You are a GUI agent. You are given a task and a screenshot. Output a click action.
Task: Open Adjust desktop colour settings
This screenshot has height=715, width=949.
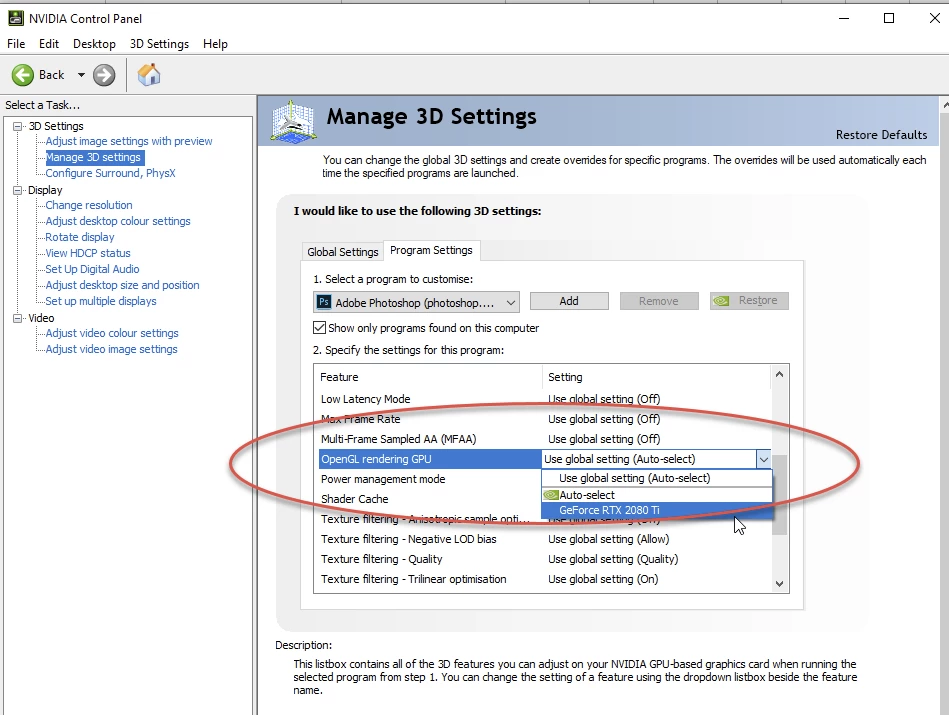coord(118,221)
